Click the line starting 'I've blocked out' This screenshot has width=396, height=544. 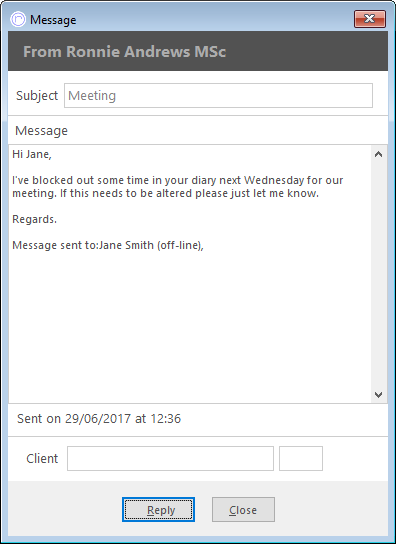178,180
